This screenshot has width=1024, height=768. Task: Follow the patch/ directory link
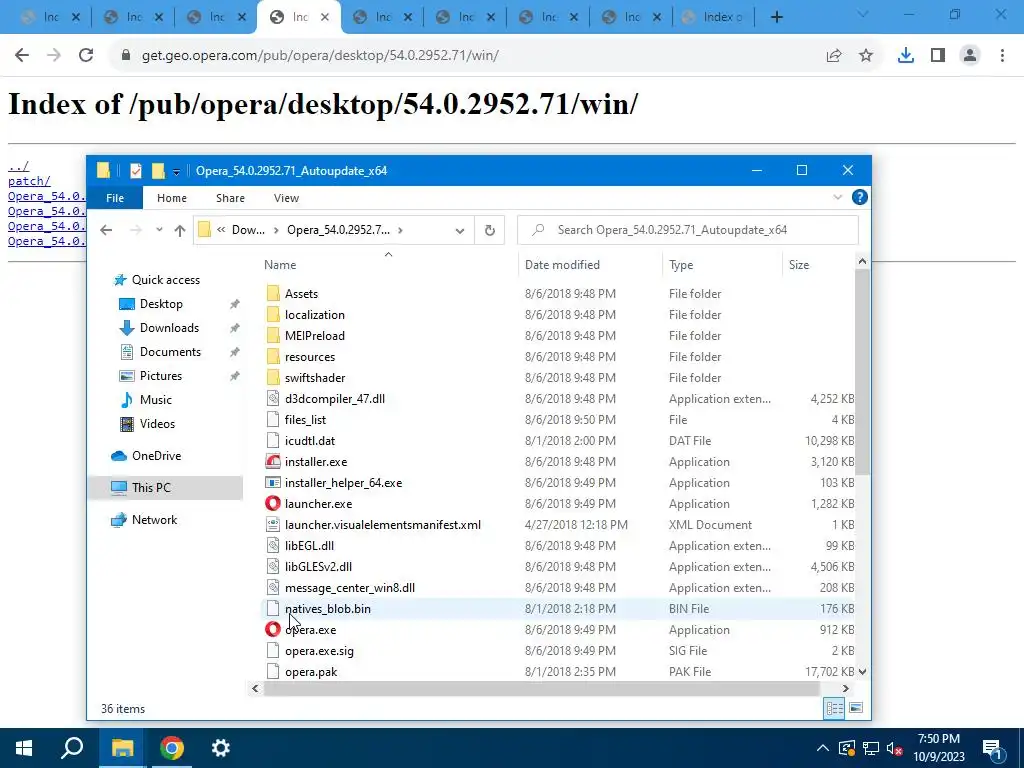click(29, 181)
